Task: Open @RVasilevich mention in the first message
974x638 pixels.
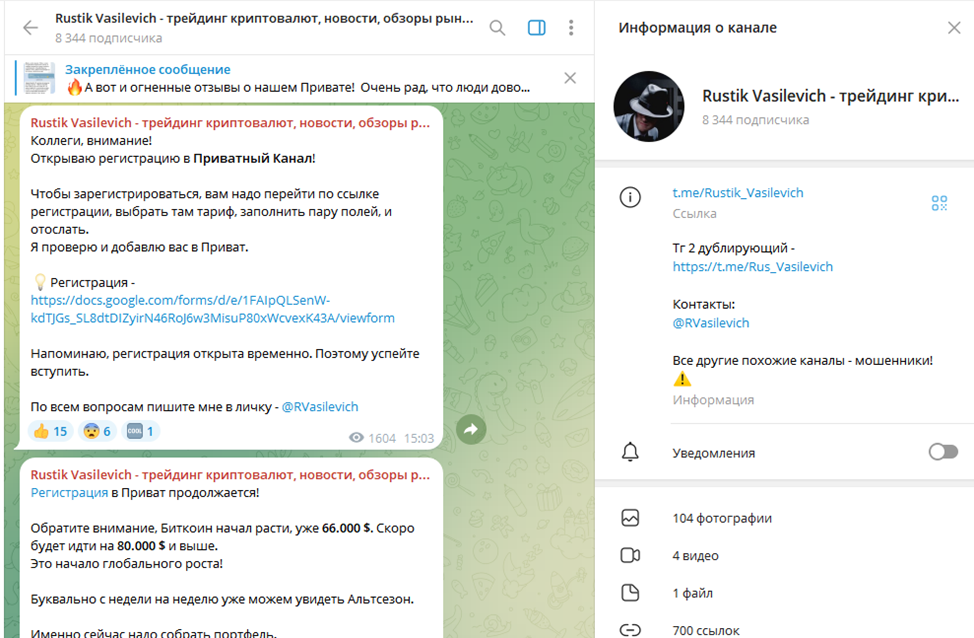Action: (320, 407)
